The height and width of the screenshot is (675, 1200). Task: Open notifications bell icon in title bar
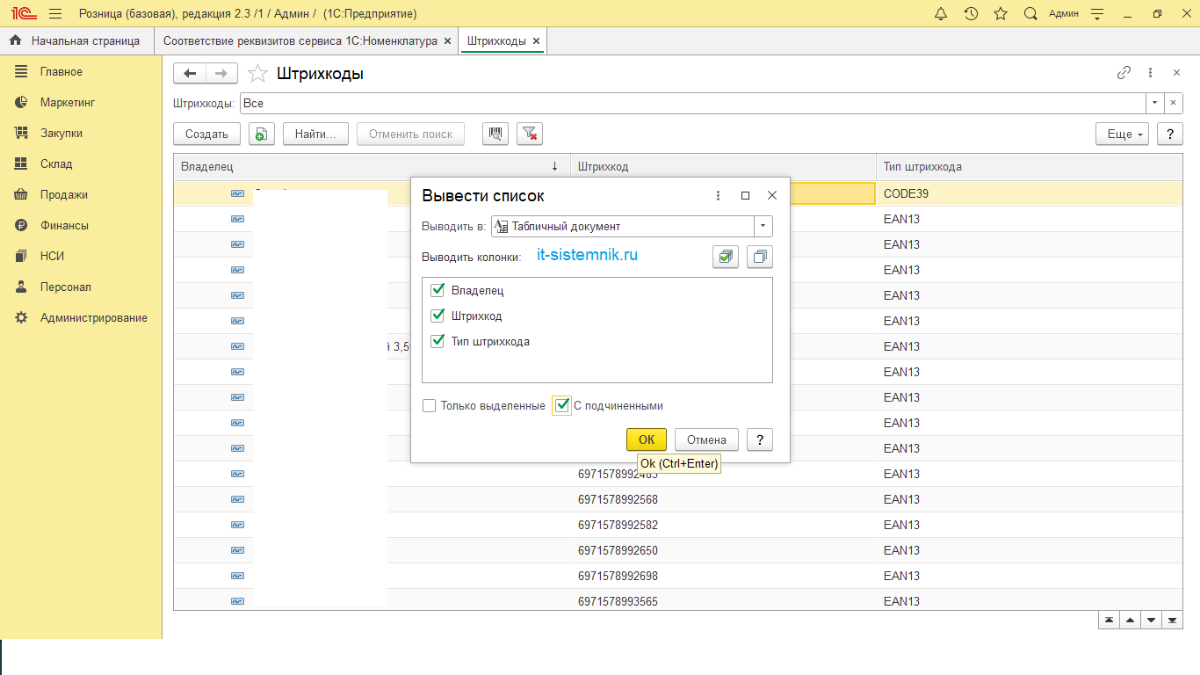pos(940,14)
